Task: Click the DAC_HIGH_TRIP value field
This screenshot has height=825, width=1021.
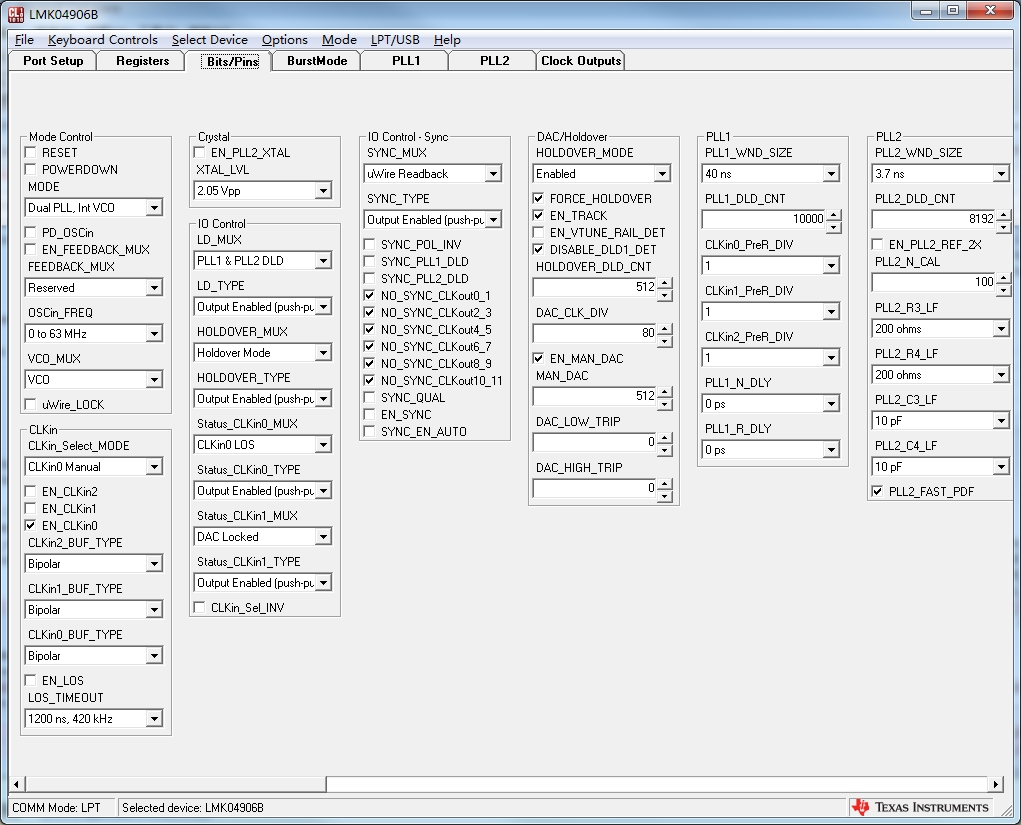Action: 595,488
